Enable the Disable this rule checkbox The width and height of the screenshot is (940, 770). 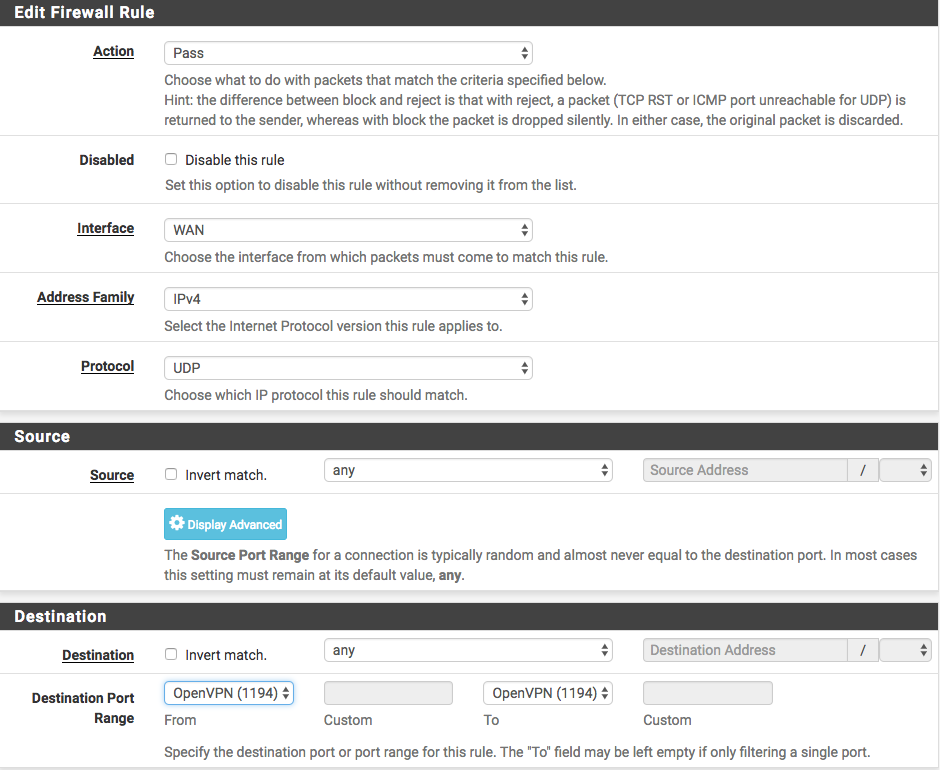click(x=171, y=160)
